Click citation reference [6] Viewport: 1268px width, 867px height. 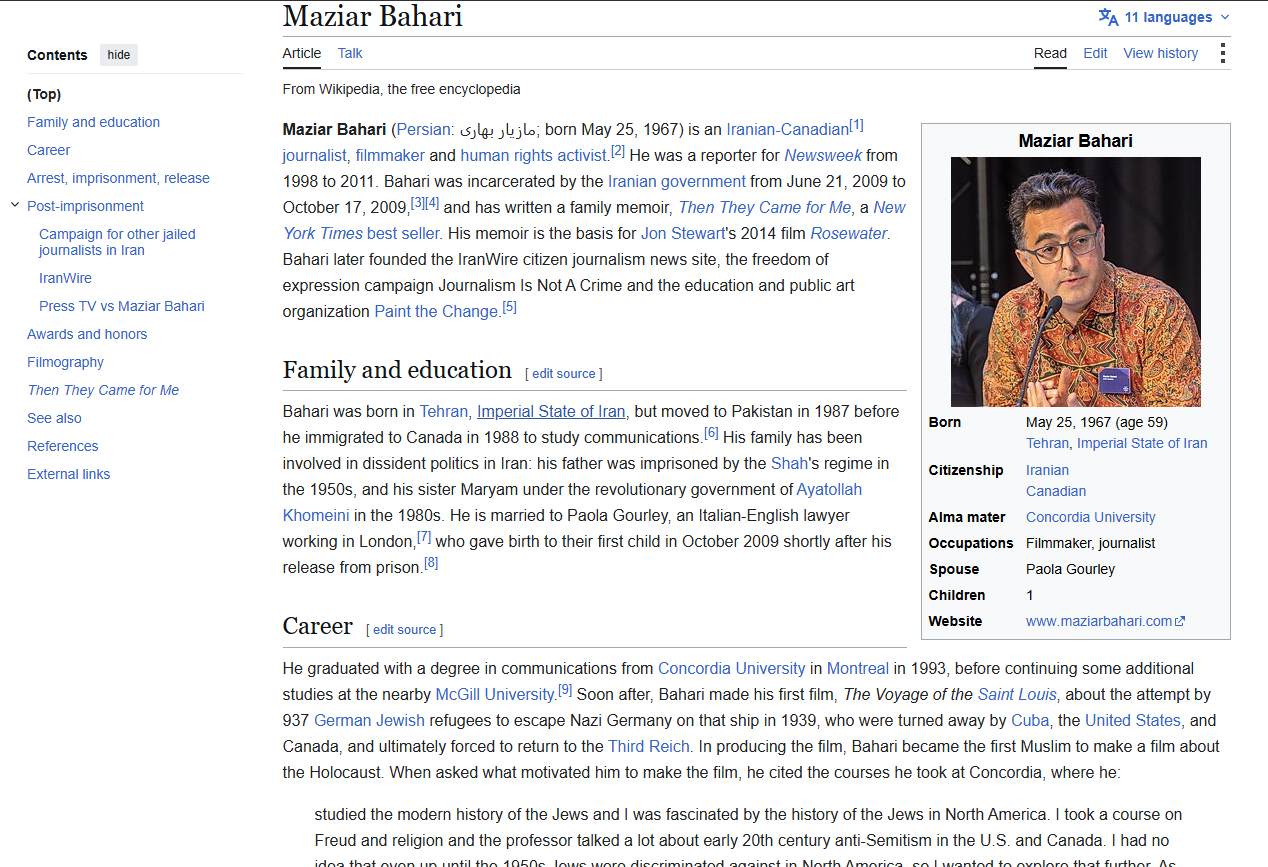tap(711, 432)
